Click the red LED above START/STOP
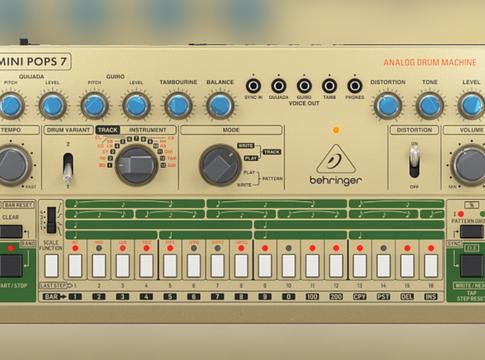485x360 pixels. [x=11, y=248]
